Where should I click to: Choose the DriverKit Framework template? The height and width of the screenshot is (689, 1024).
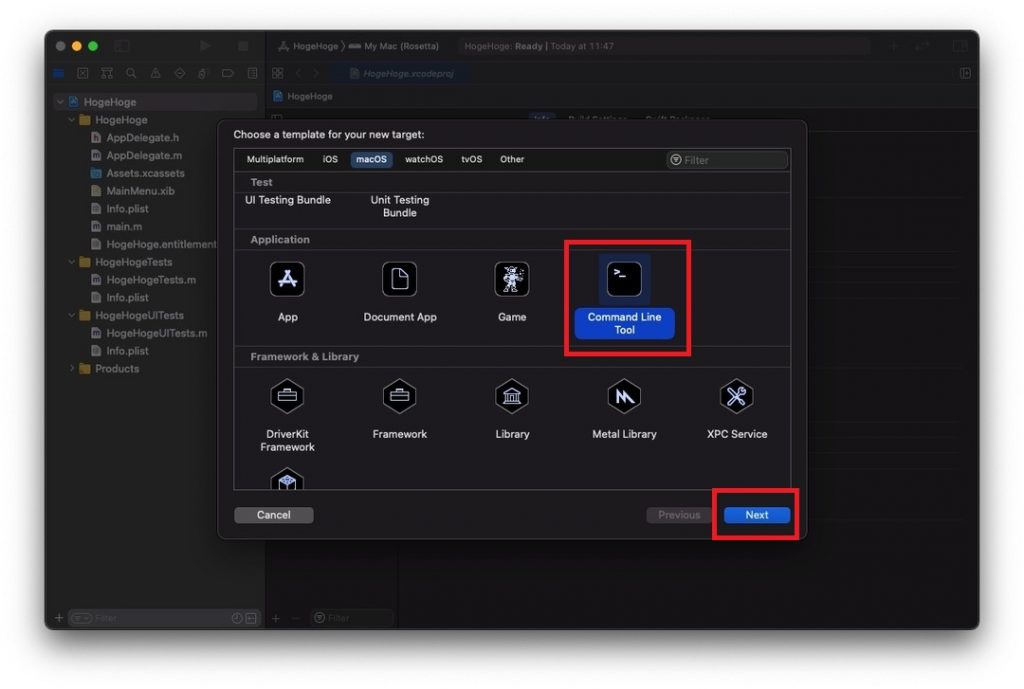coord(287,396)
